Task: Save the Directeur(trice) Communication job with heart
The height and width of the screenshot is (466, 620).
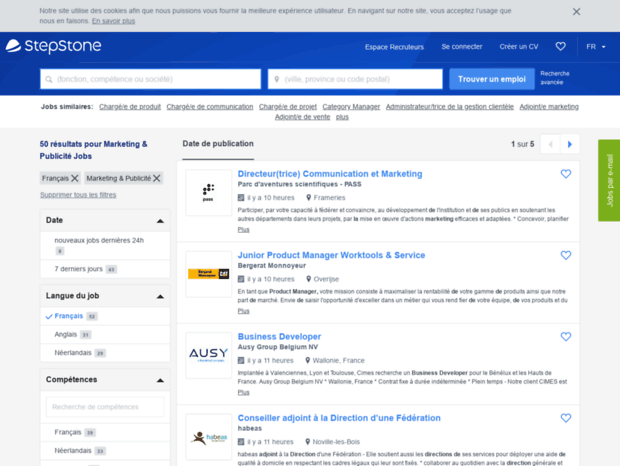Action: (x=566, y=174)
